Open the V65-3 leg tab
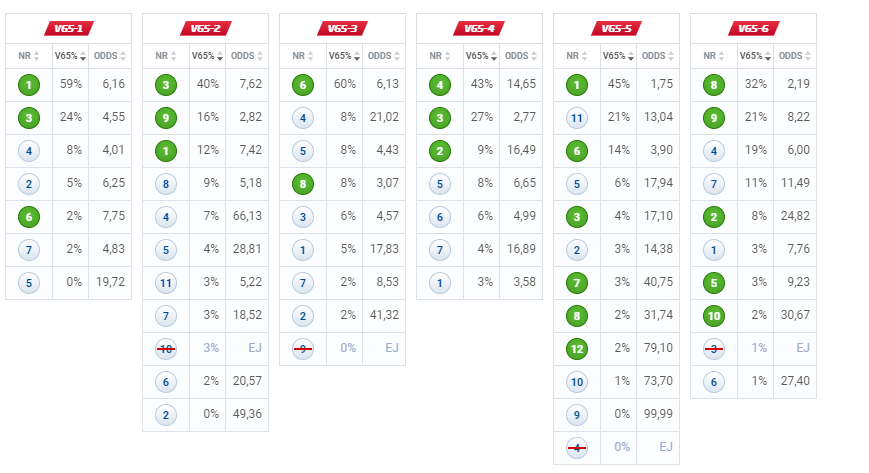869x473 pixels. tap(343, 28)
